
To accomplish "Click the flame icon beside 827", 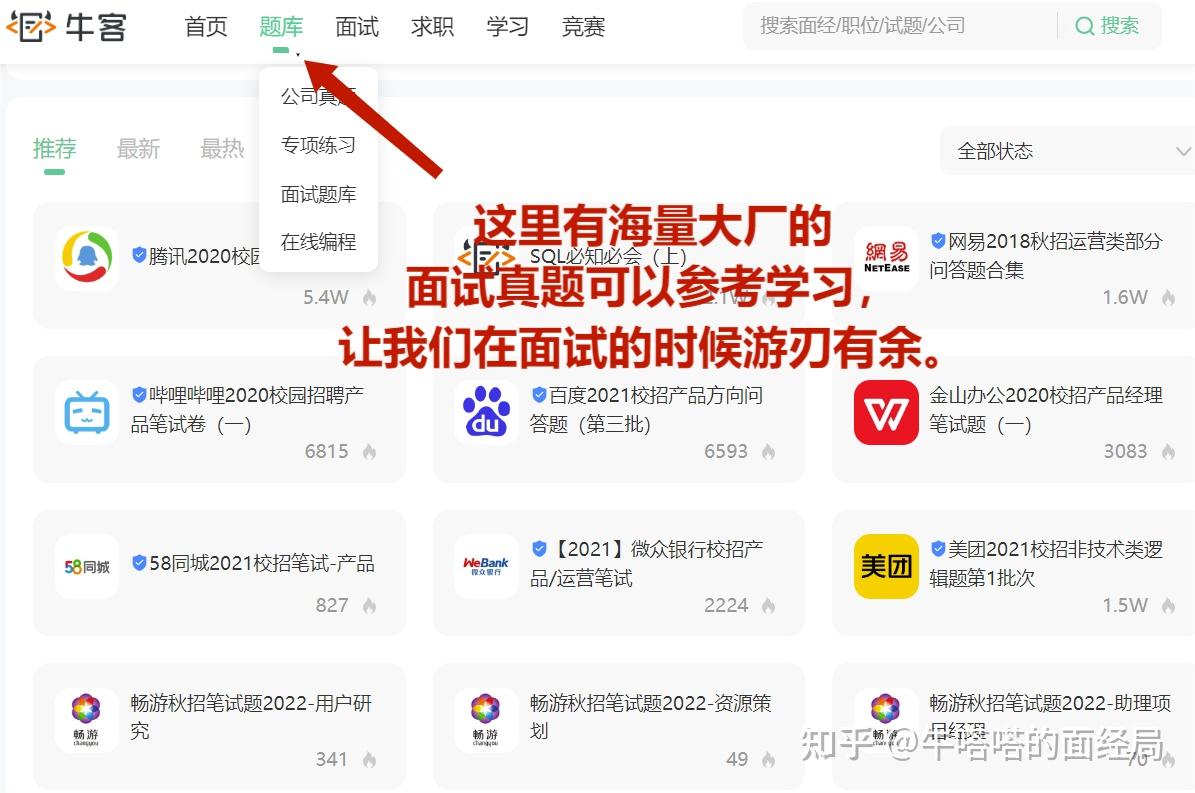I will click(370, 606).
